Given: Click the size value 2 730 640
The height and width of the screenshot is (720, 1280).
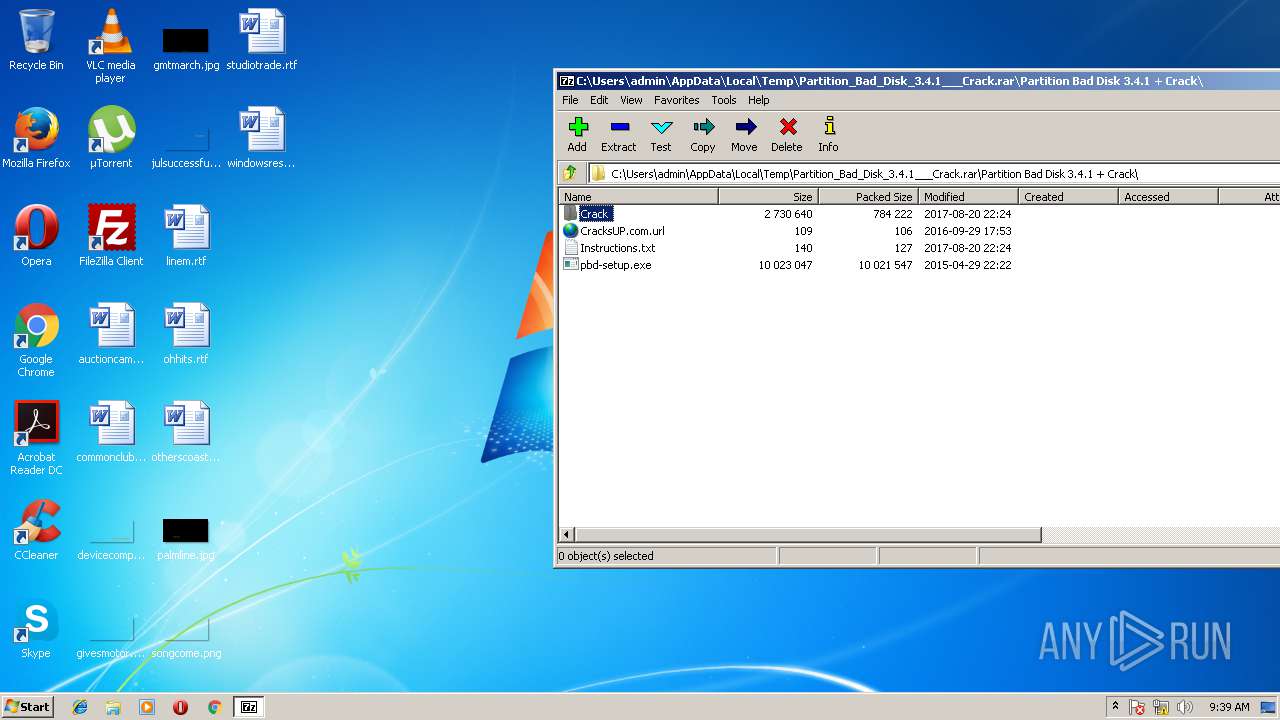Looking at the screenshot, I should click(788, 214).
